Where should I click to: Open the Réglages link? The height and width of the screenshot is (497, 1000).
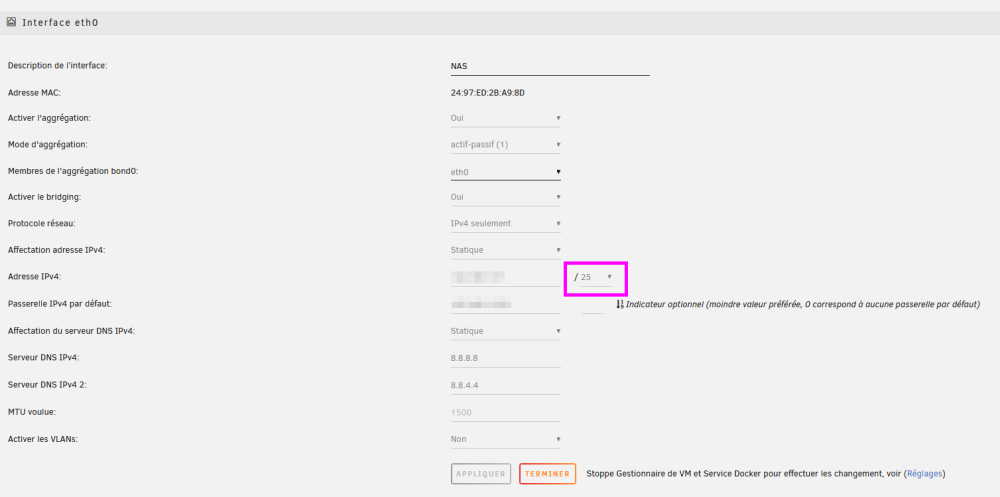coord(925,474)
